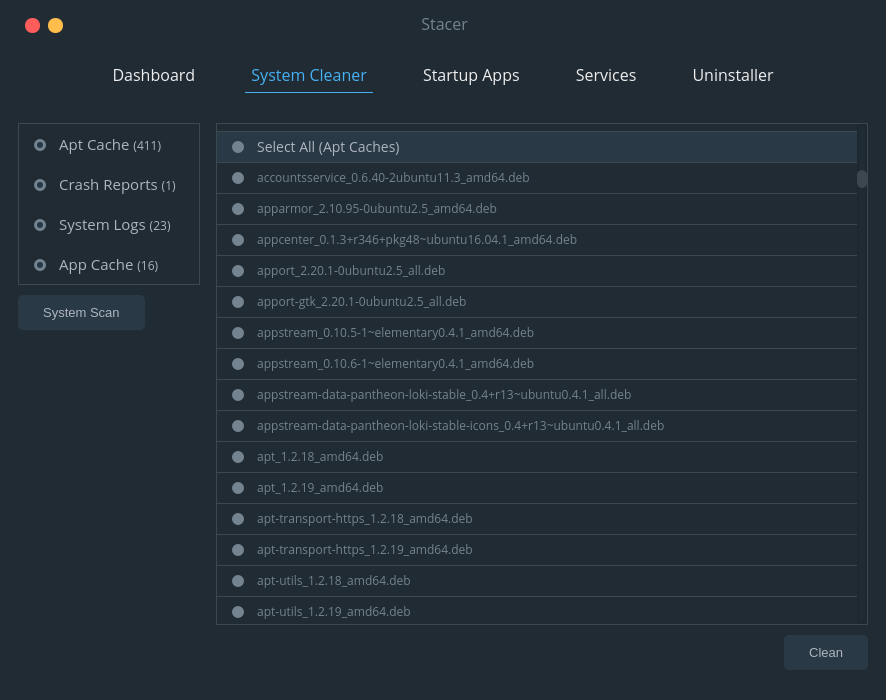Screen dimensions: 886x700
Task: Toggle the circle icon beside apparmor_2.10.95 entry
Action: 237,208
